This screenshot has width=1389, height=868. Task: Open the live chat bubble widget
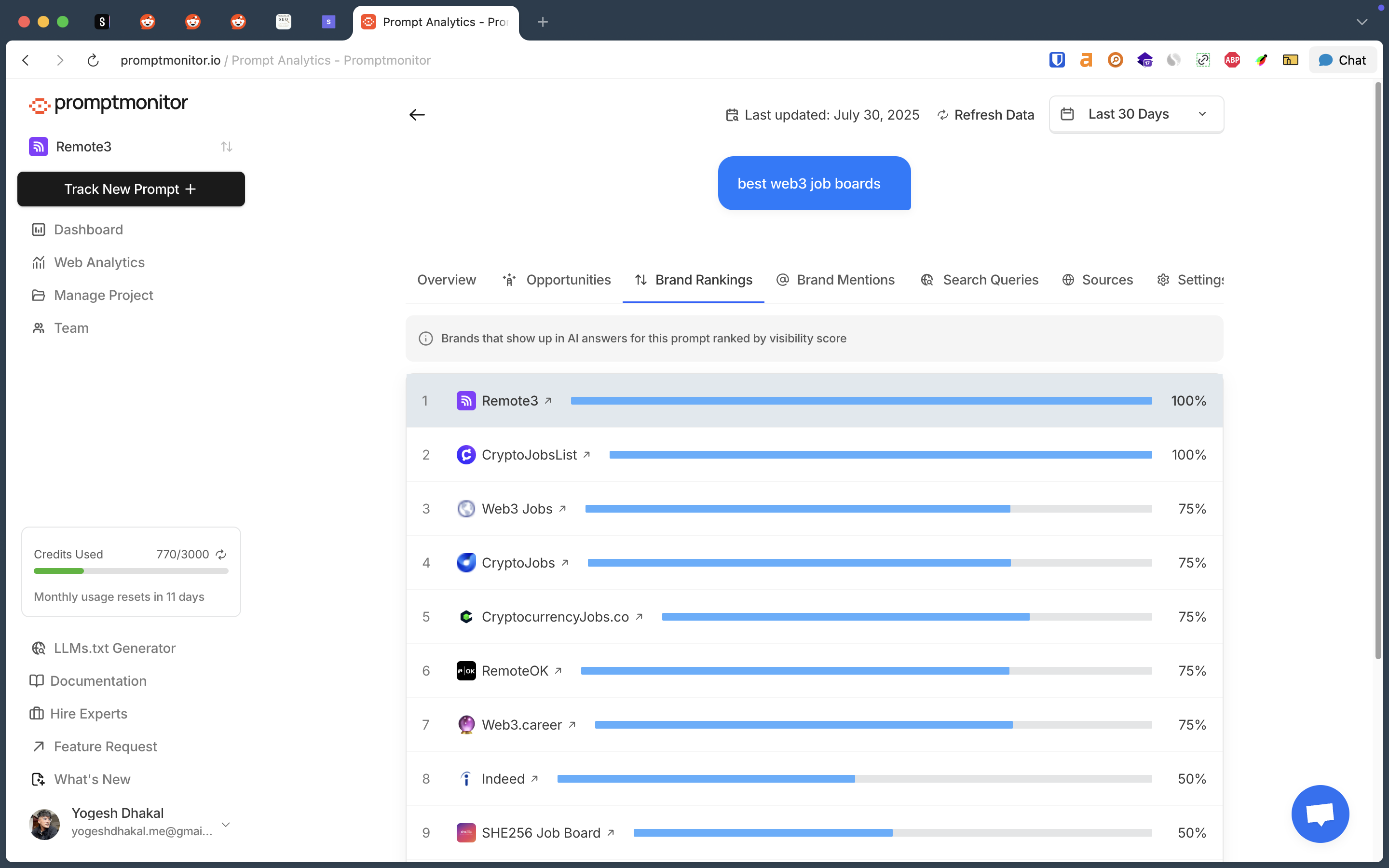1320,813
